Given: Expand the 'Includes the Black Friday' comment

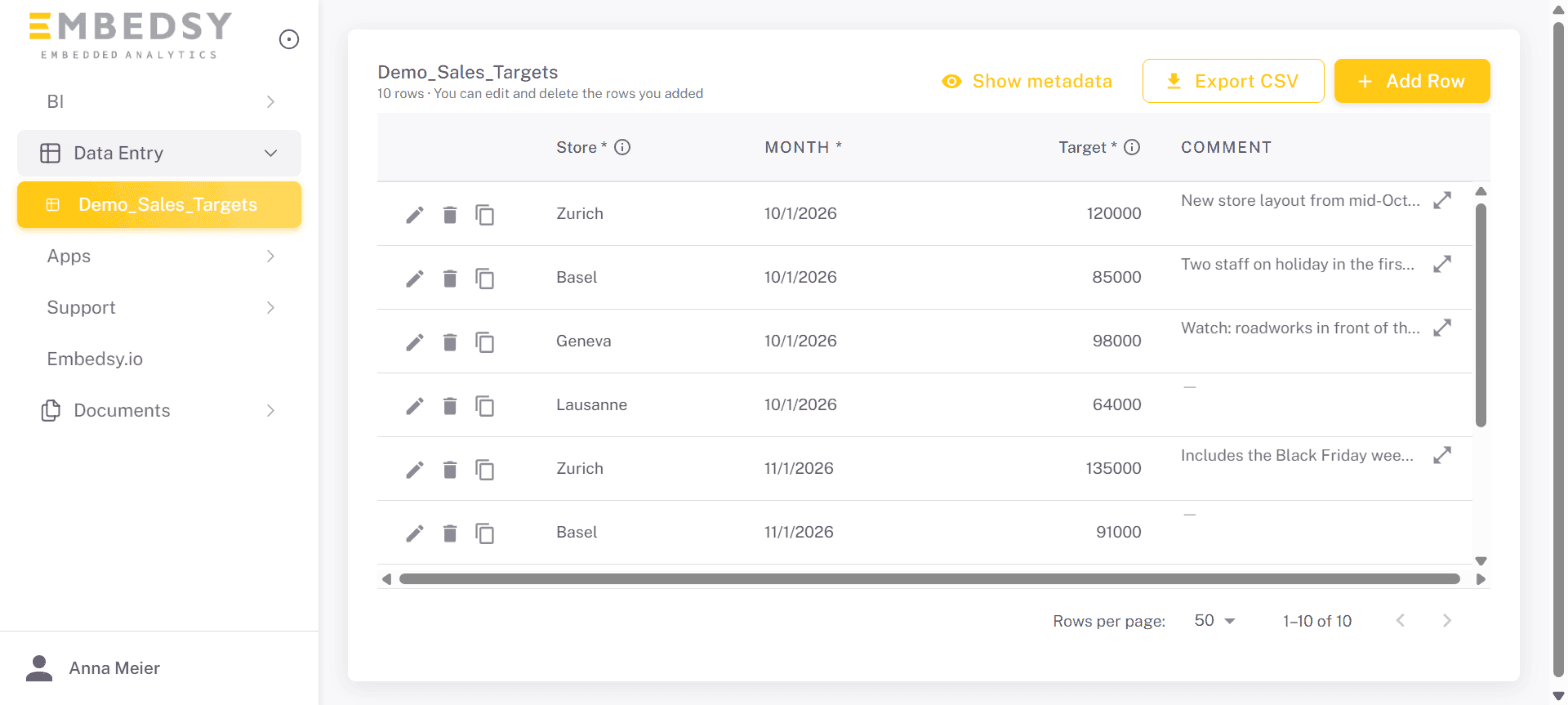Looking at the screenshot, I should click(1442, 455).
